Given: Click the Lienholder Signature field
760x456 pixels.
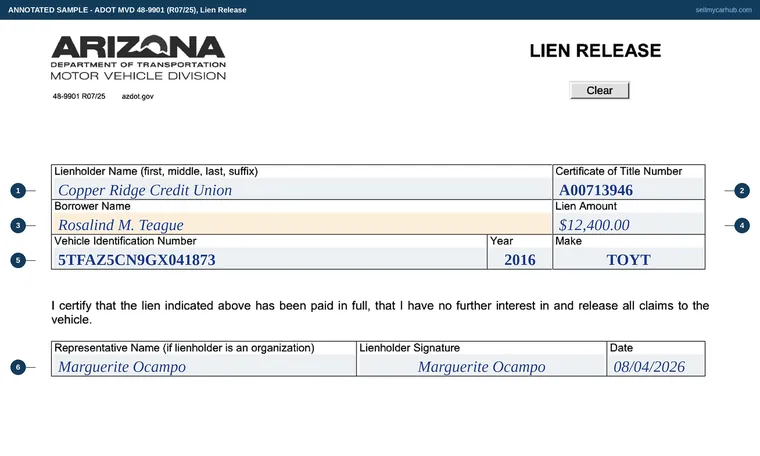Looking at the screenshot, I should point(481,366).
